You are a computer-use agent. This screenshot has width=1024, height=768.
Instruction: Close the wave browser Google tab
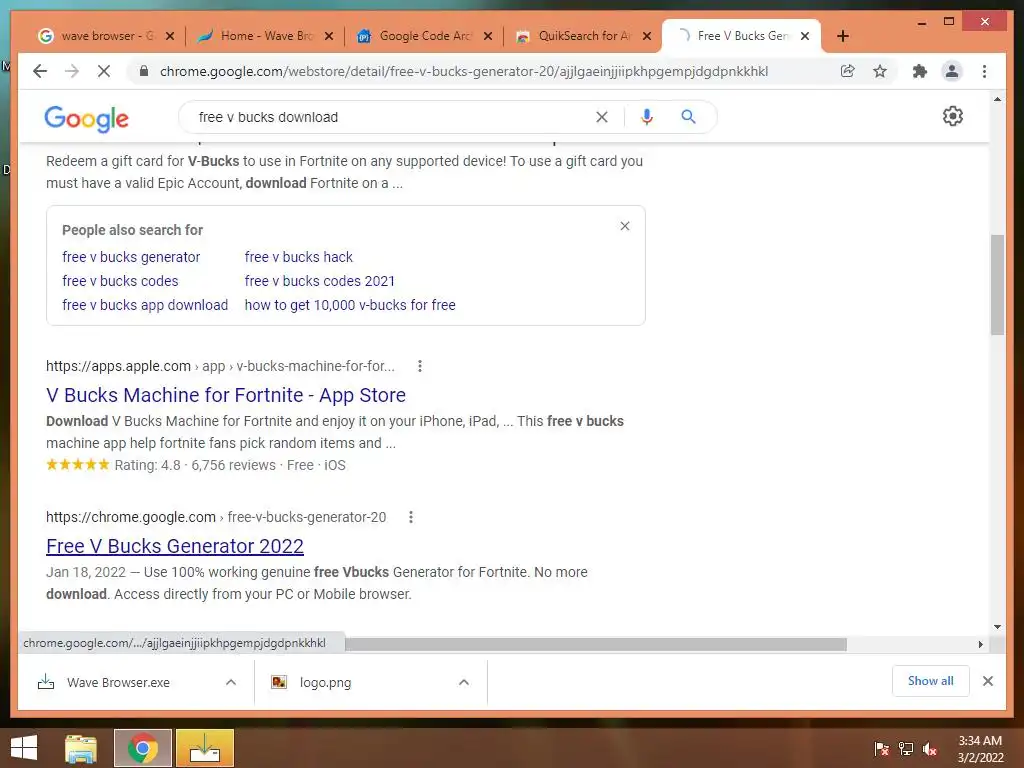coord(170,36)
